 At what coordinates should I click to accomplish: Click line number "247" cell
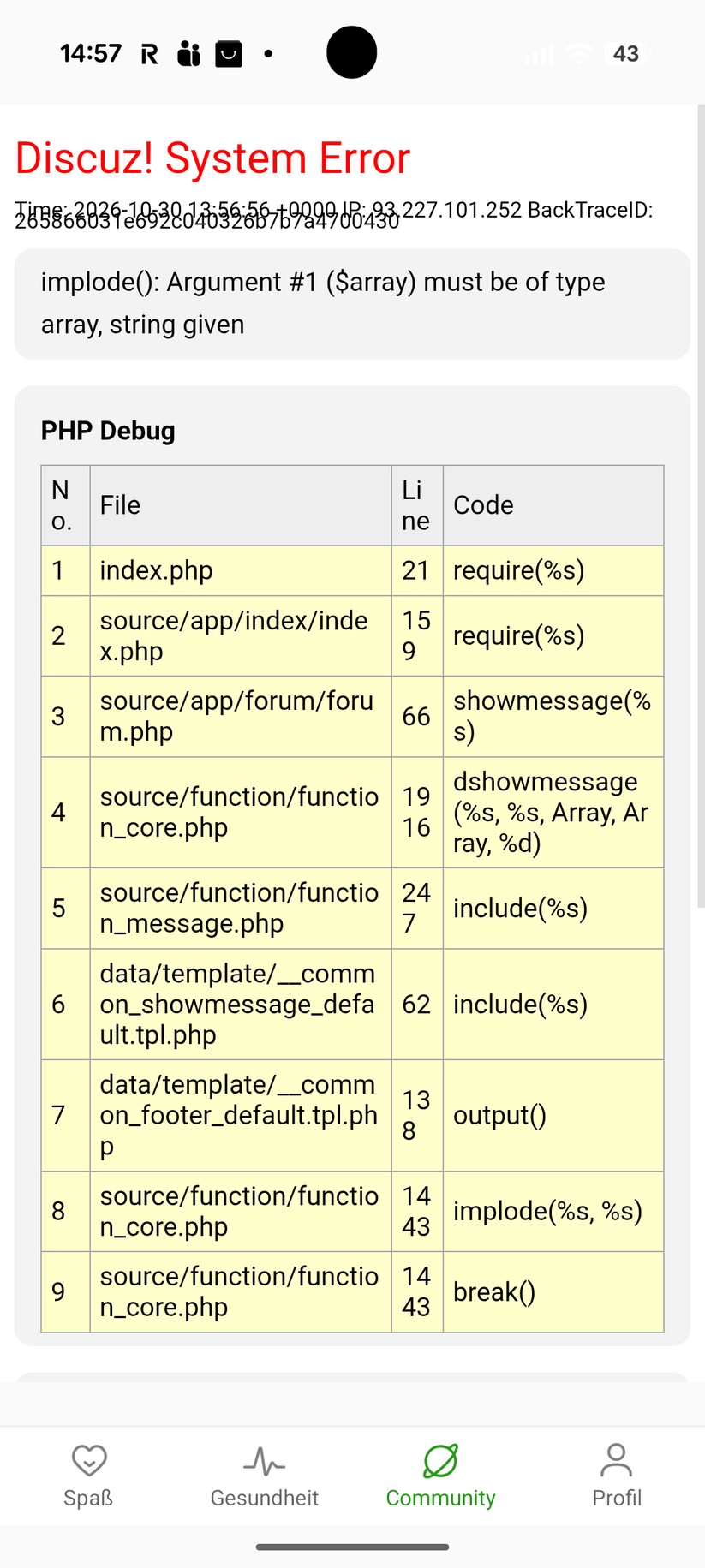(417, 908)
